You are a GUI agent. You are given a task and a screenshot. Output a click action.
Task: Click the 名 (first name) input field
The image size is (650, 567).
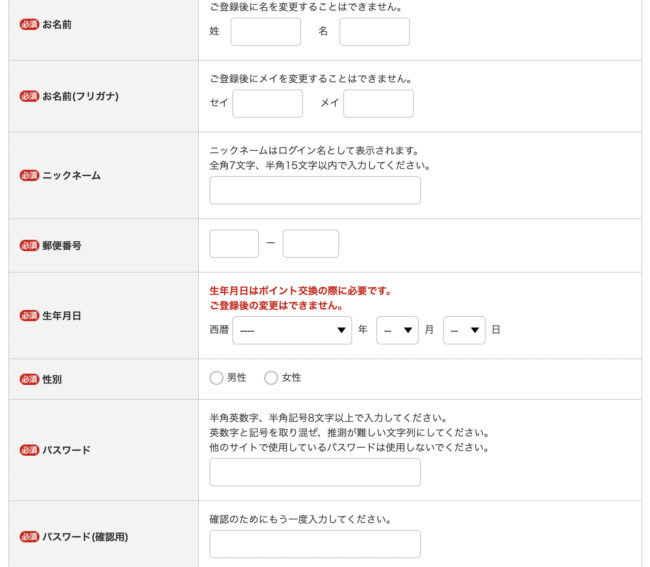374,32
